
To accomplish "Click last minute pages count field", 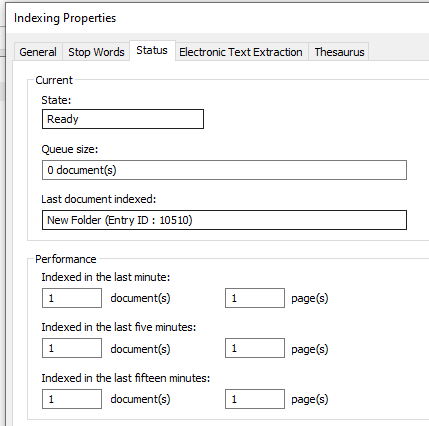I will click(255, 298).
